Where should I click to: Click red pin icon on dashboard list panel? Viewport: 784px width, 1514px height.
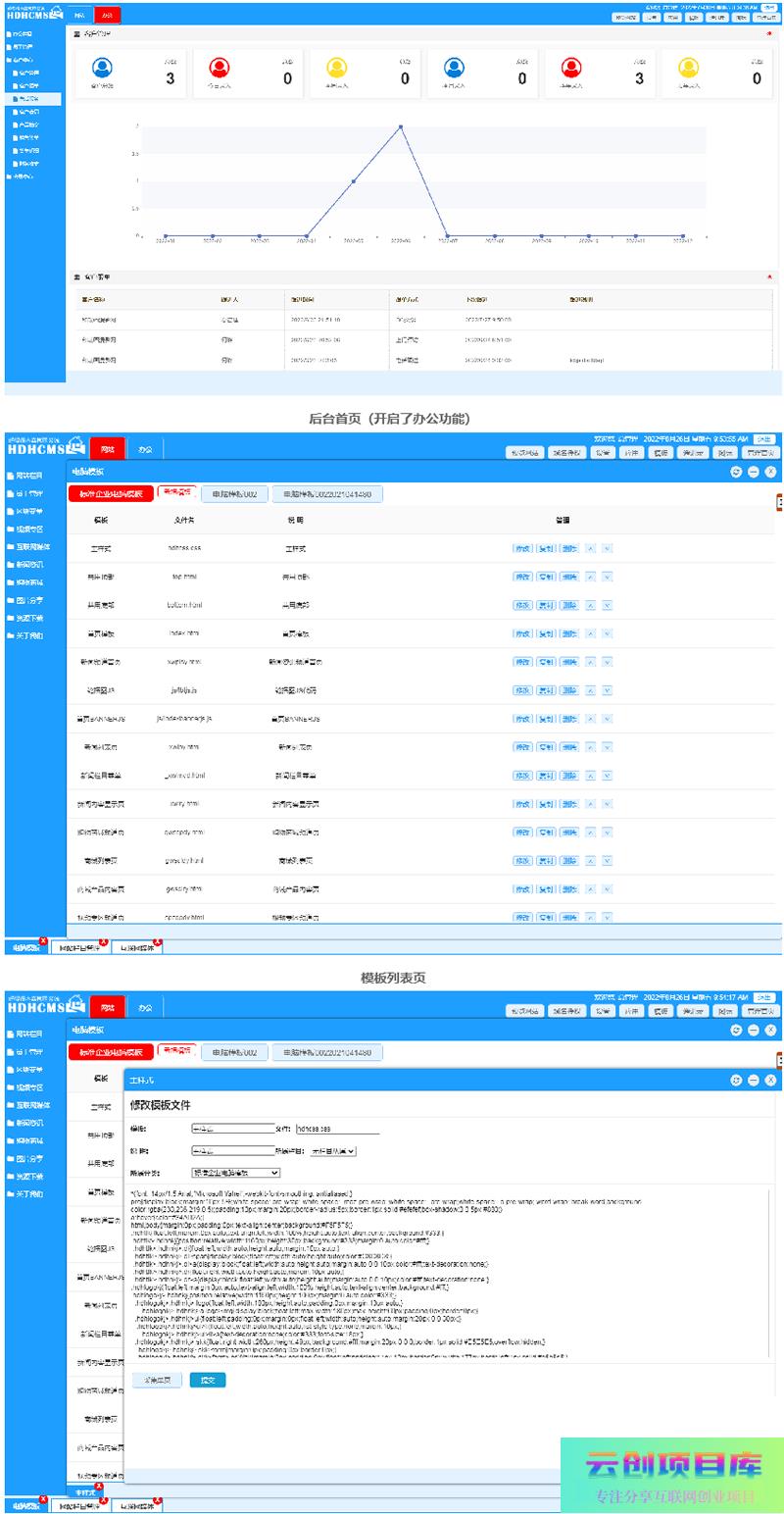[768, 278]
